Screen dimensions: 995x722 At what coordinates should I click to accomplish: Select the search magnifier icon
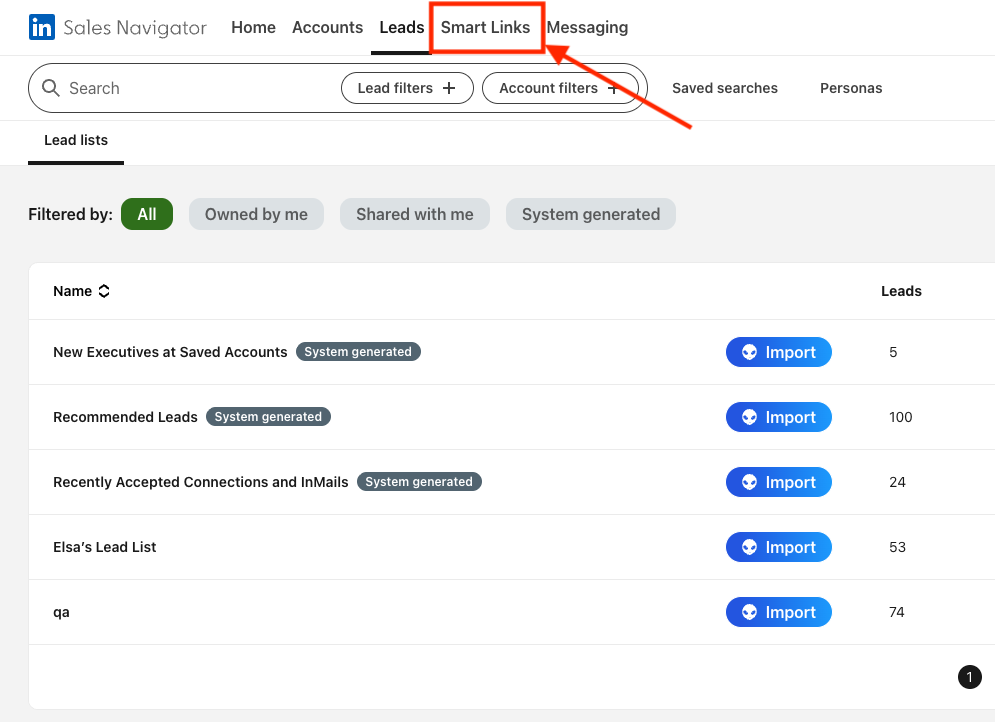point(51,88)
